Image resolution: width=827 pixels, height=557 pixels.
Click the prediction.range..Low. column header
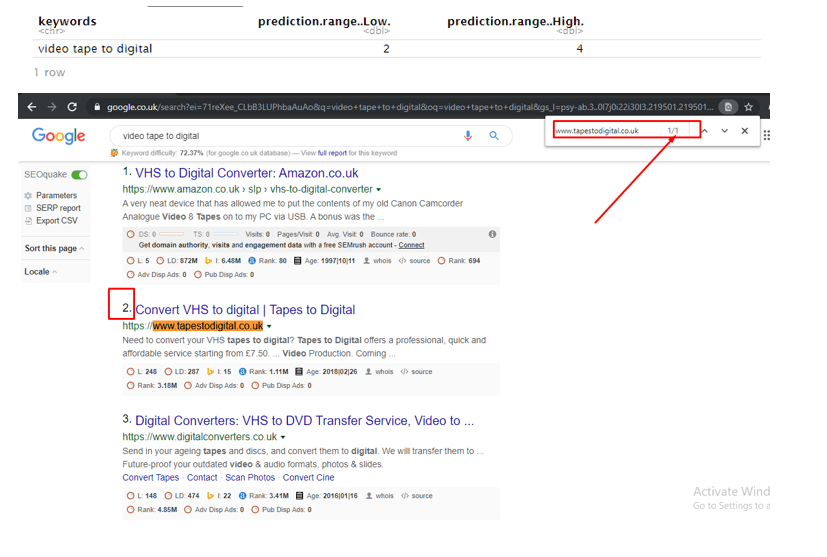(324, 22)
